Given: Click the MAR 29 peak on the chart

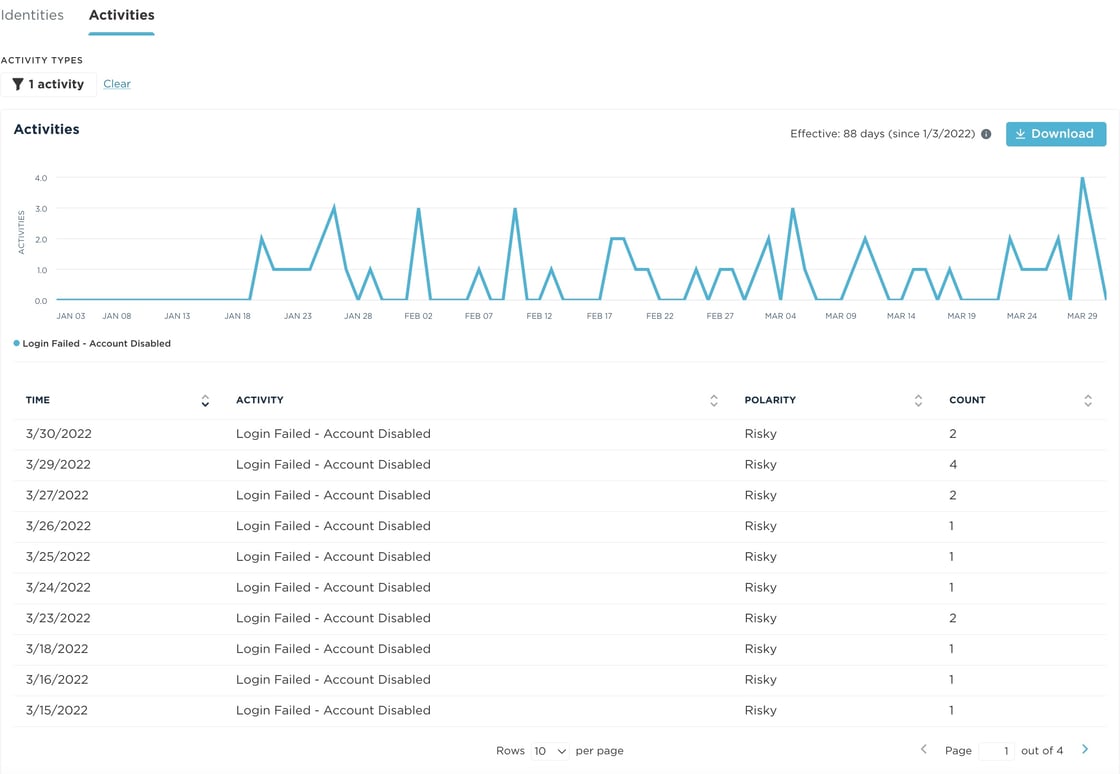Looking at the screenshot, I should 1083,178.
